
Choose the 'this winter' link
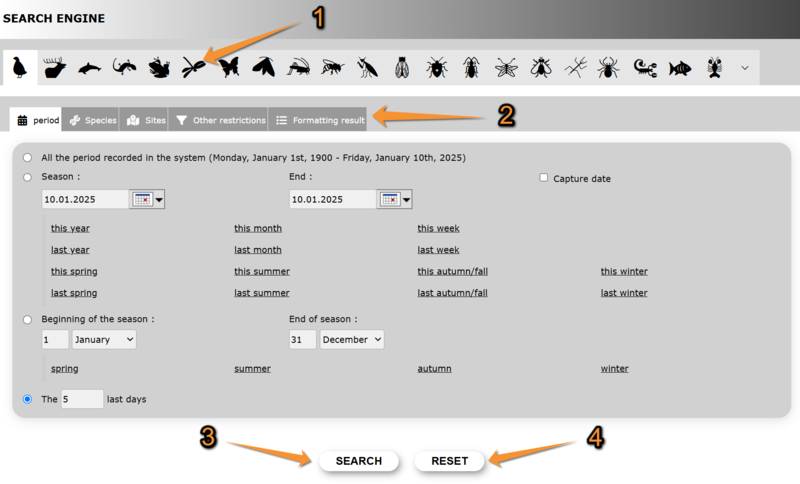coord(624,271)
